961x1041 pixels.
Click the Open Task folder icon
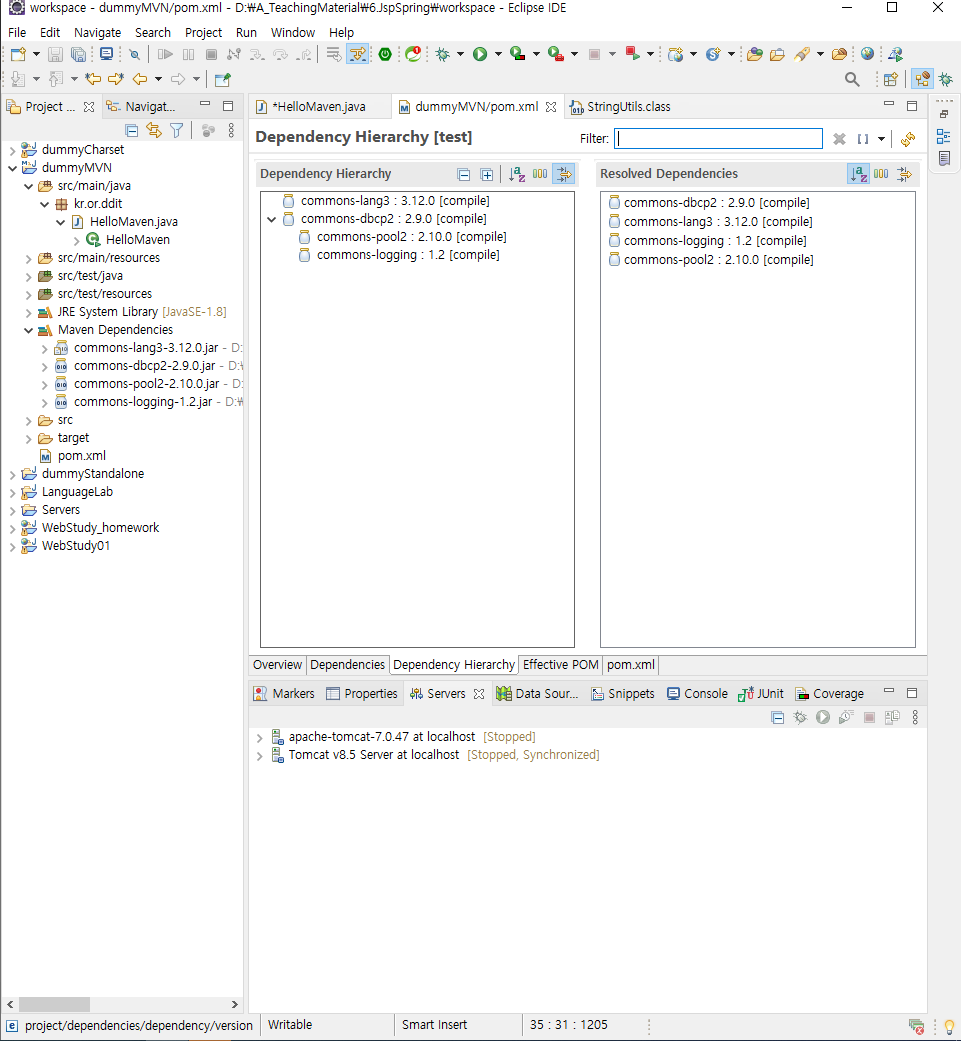[777, 54]
